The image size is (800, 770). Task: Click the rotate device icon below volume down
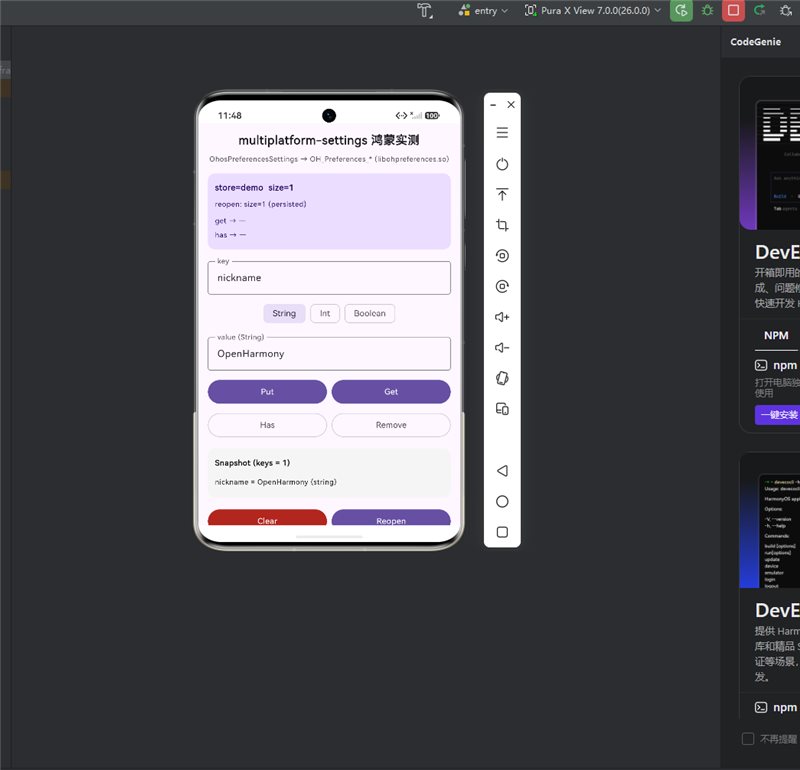pyautogui.click(x=502, y=378)
